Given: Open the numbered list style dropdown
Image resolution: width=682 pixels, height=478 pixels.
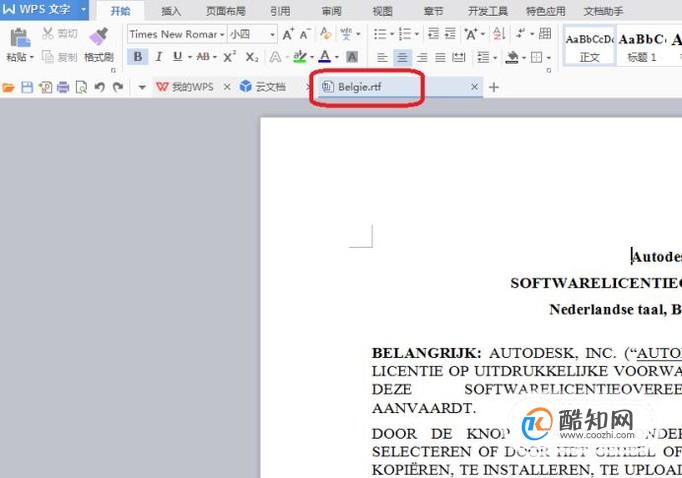Looking at the screenshot, I should [x=417, y=34].
